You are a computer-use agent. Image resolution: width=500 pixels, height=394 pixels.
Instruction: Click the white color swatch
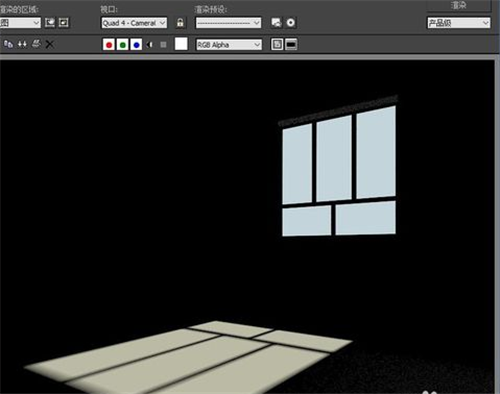[x=181, y=44]
